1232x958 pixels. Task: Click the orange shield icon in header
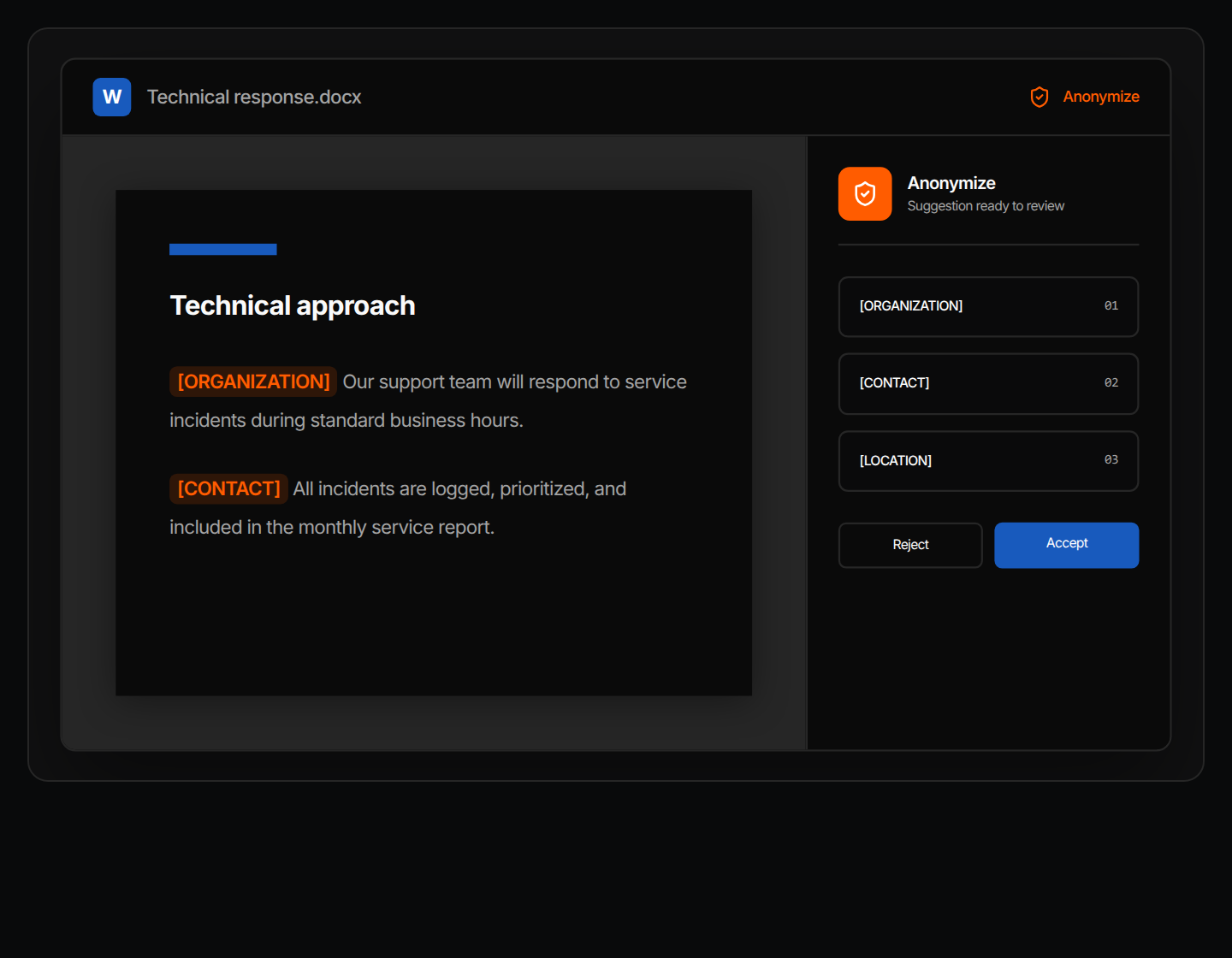click(x=1039, y=97)
